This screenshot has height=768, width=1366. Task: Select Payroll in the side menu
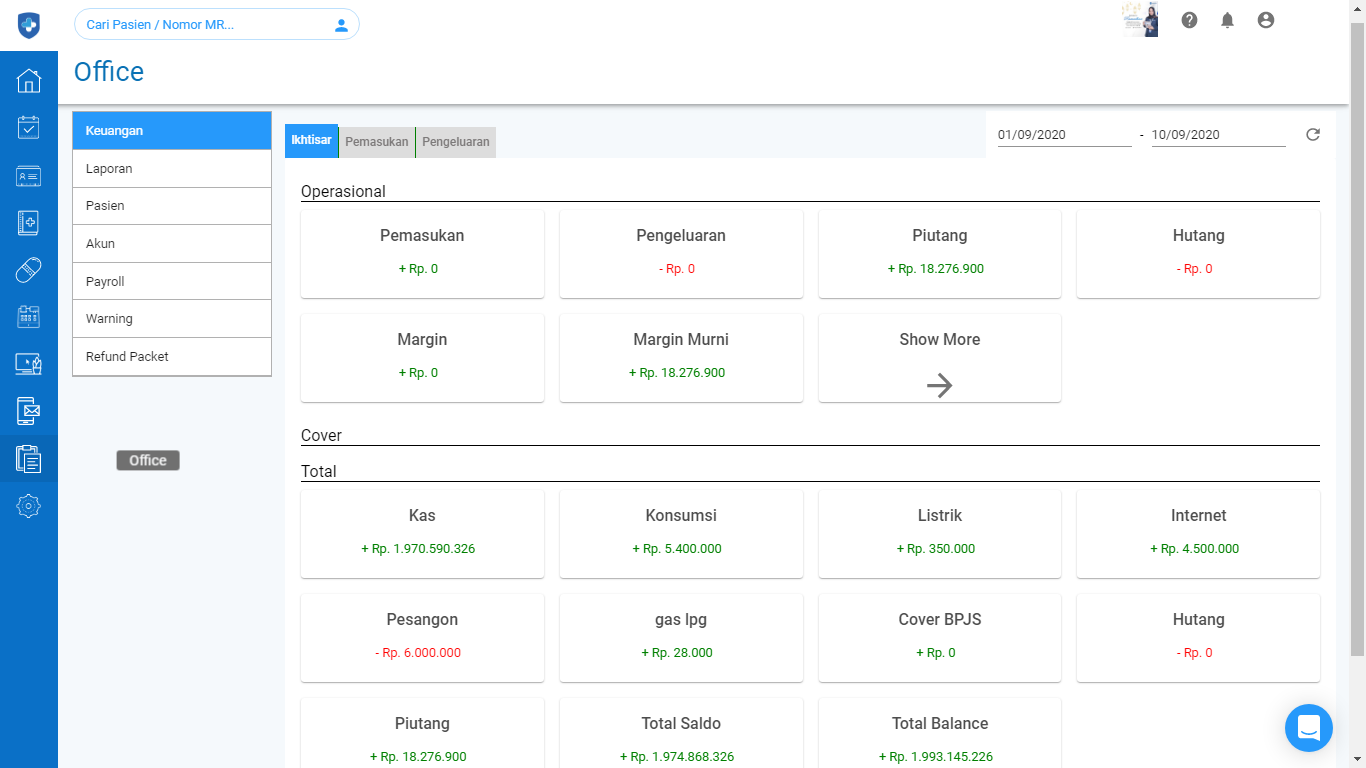pyautogui.click(x=172, y=281)
